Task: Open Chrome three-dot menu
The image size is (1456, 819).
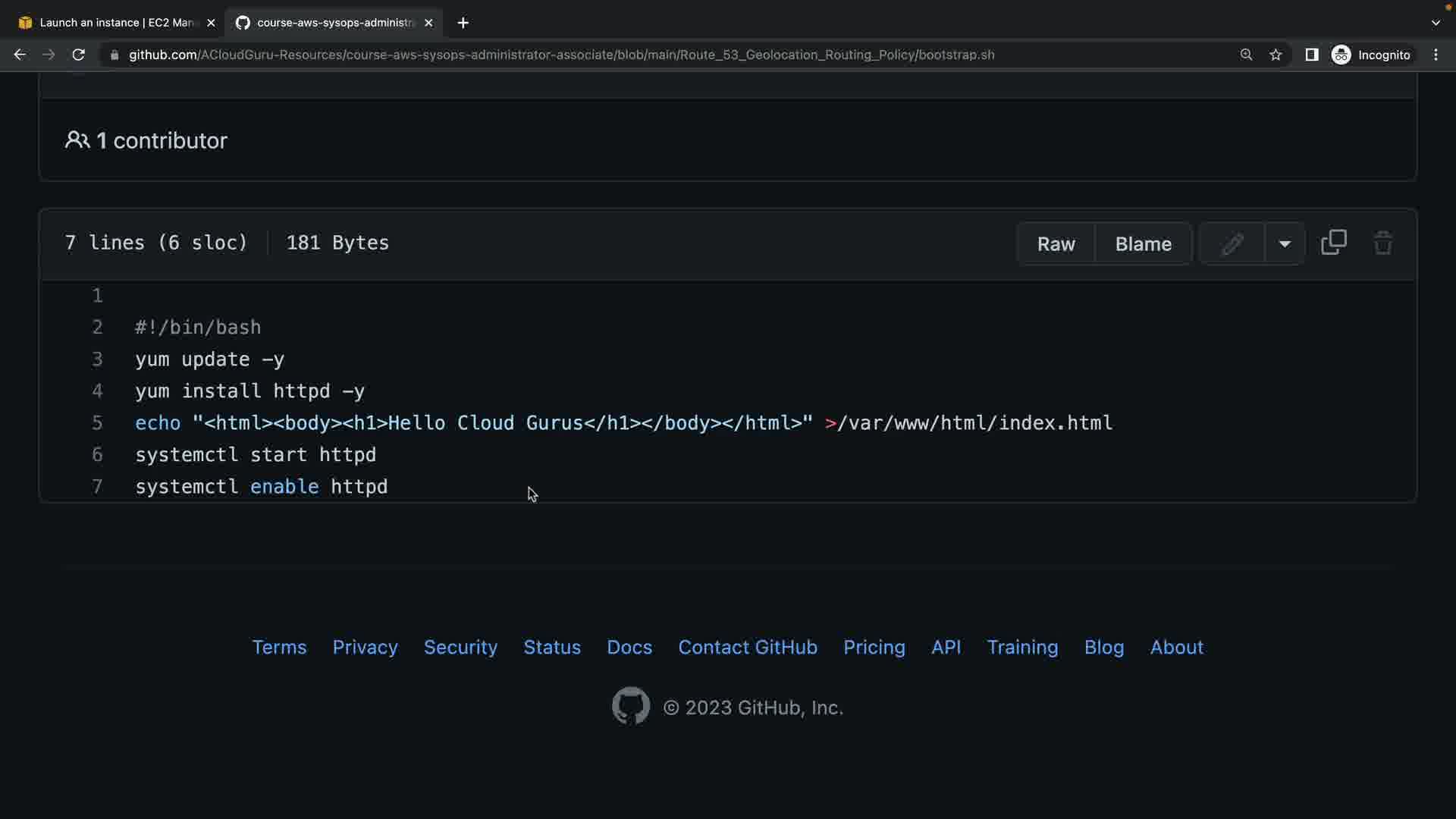Action: [1436, 55]
